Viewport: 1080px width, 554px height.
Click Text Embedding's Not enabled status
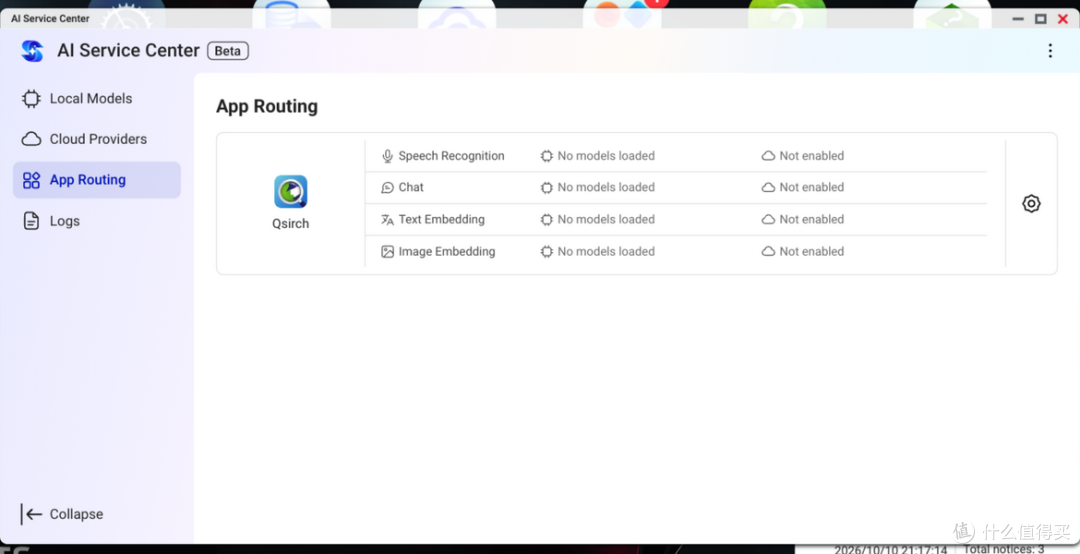pos(802,219)
